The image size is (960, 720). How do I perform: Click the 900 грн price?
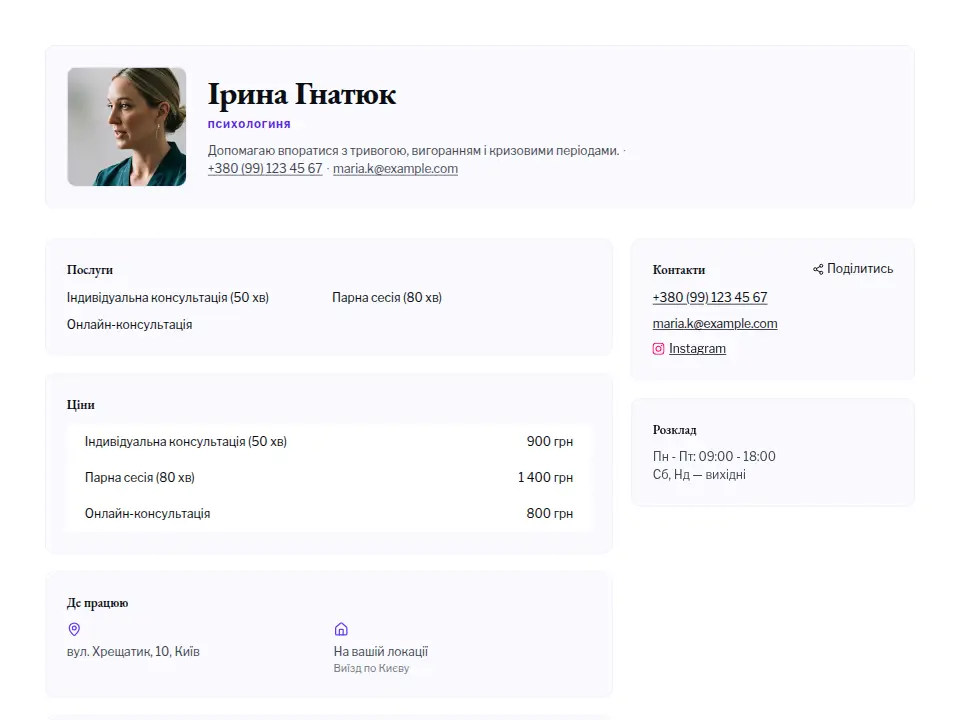click(550, 441)
